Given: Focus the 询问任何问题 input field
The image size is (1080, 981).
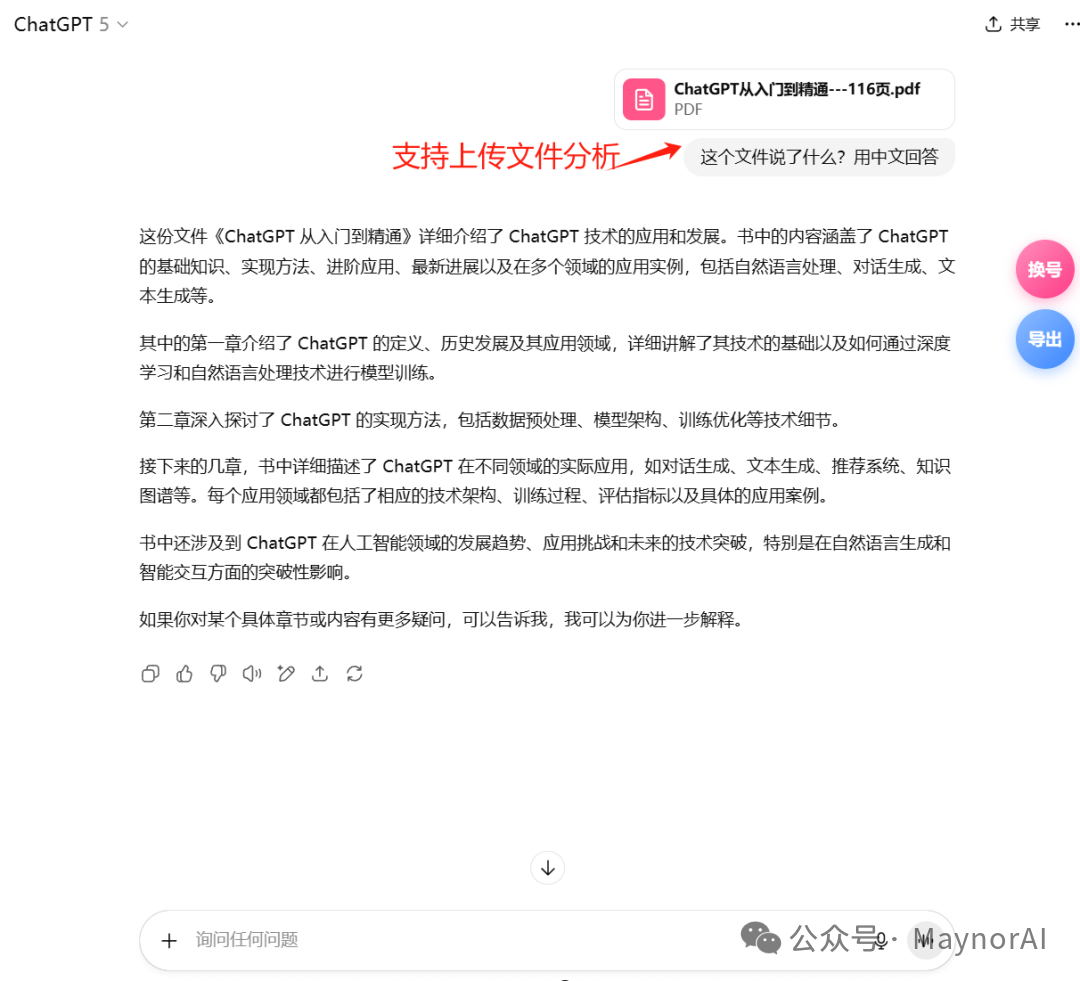Looking at the screenshot, I should coord(400,940).
